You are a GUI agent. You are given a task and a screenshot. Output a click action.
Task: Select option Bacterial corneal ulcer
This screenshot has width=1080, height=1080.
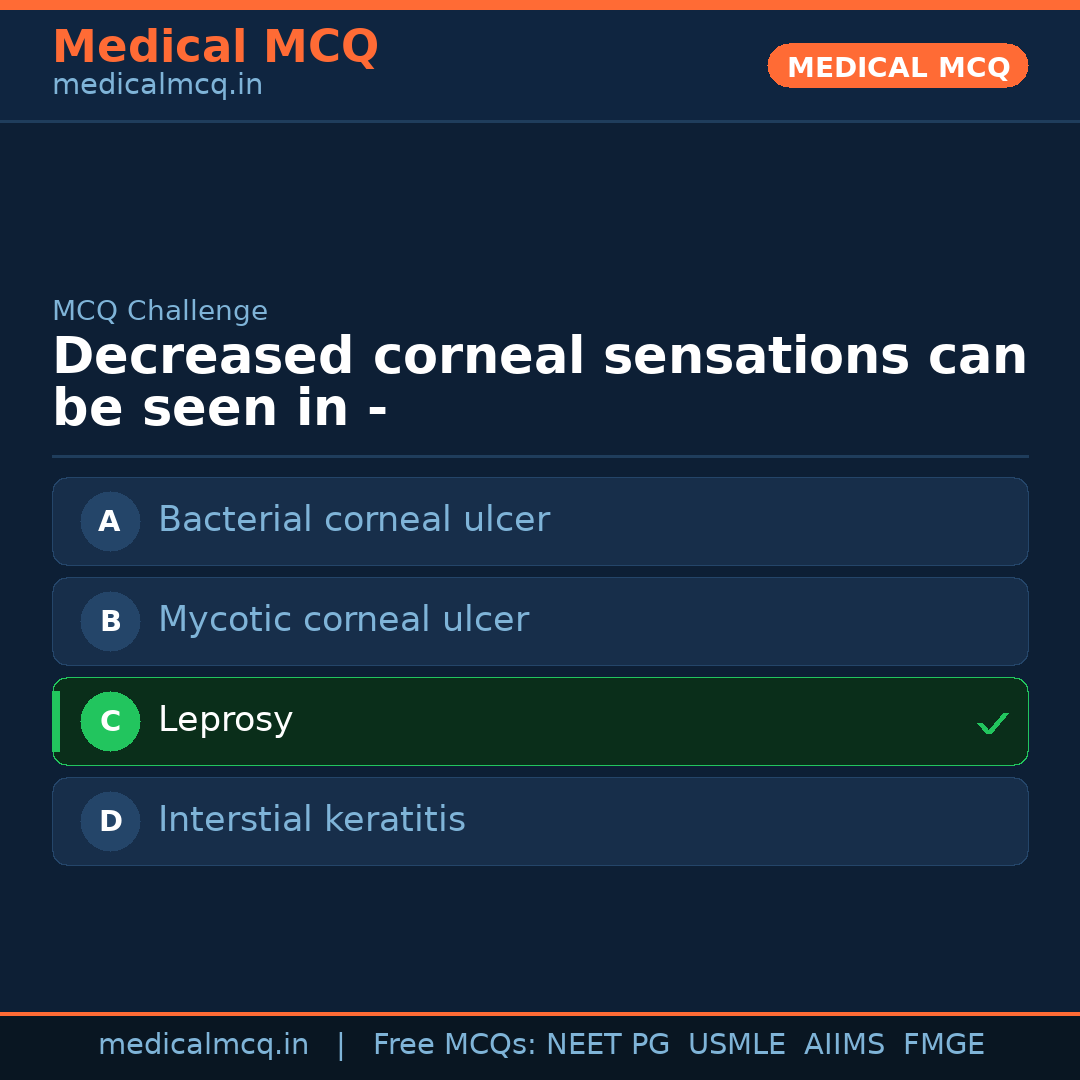pyautogui.click(x=354, y=520)
